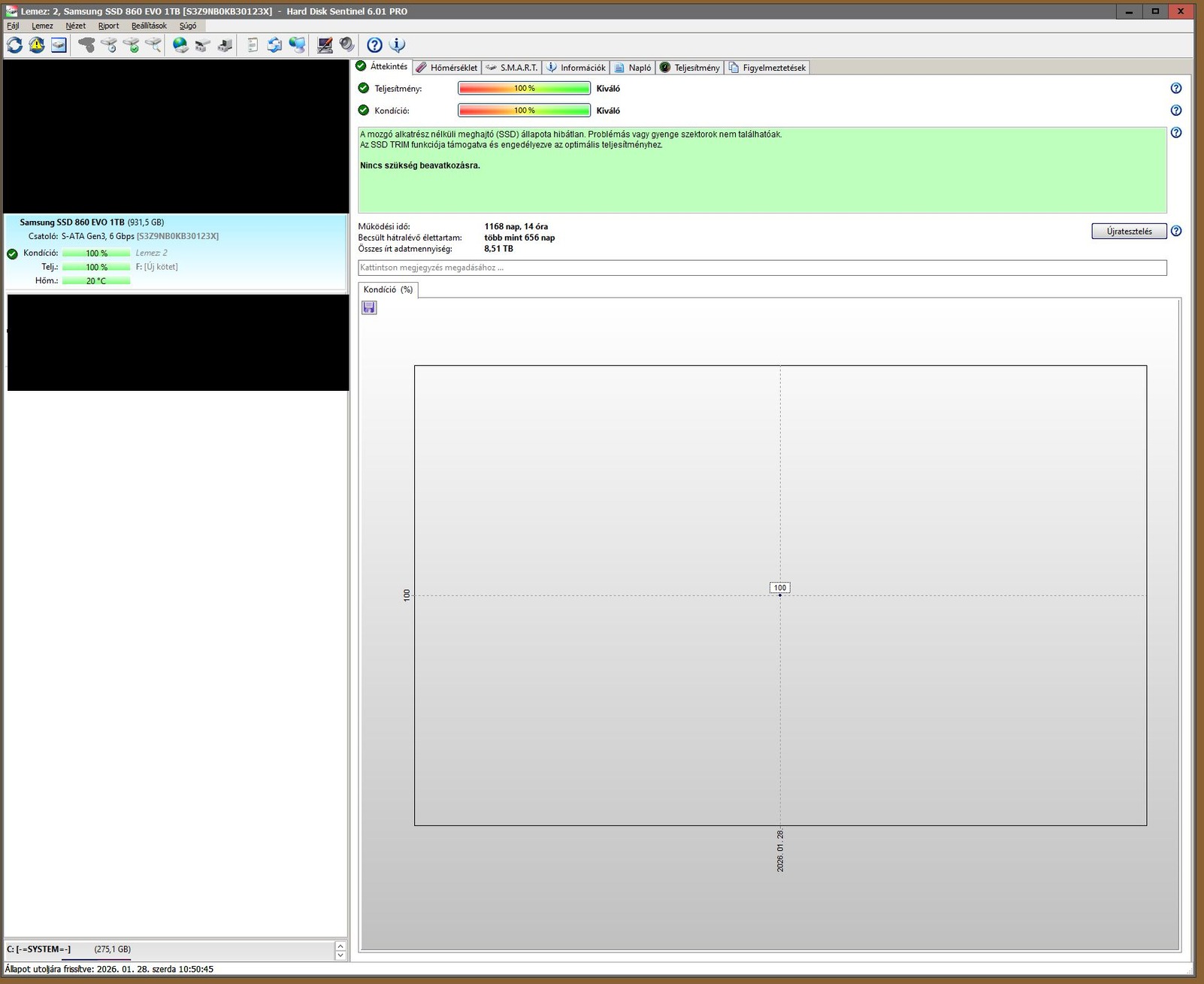Click the status bar last refresh text
Image resolution: width=1204 pixels, height=984 pixels.
point(109,969)
